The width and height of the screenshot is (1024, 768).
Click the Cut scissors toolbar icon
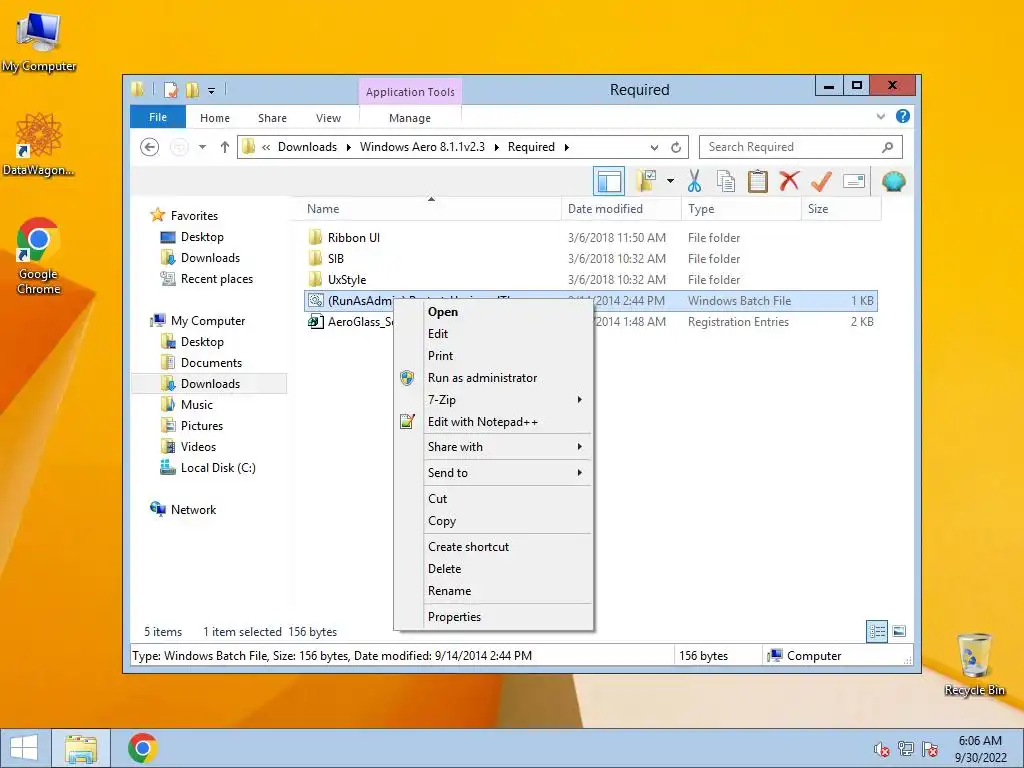pos(694,181)
